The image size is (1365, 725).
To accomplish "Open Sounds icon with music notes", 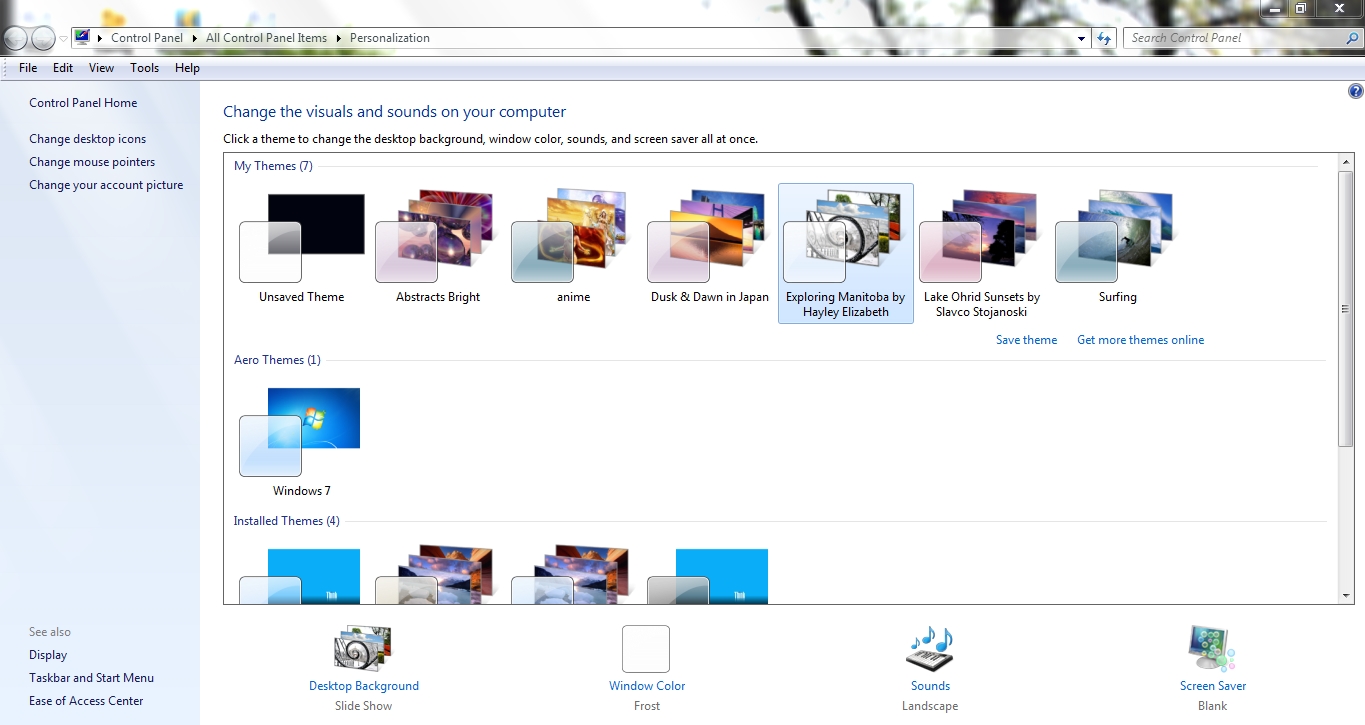I will click(x=930, y=648).
